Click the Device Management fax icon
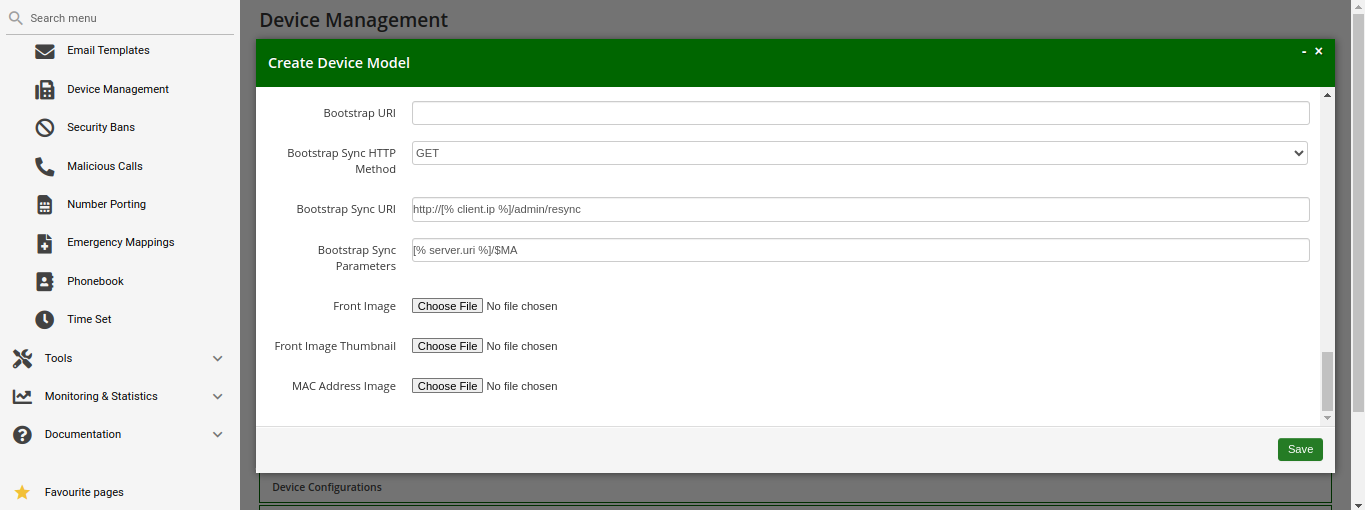 pos(45,90)
